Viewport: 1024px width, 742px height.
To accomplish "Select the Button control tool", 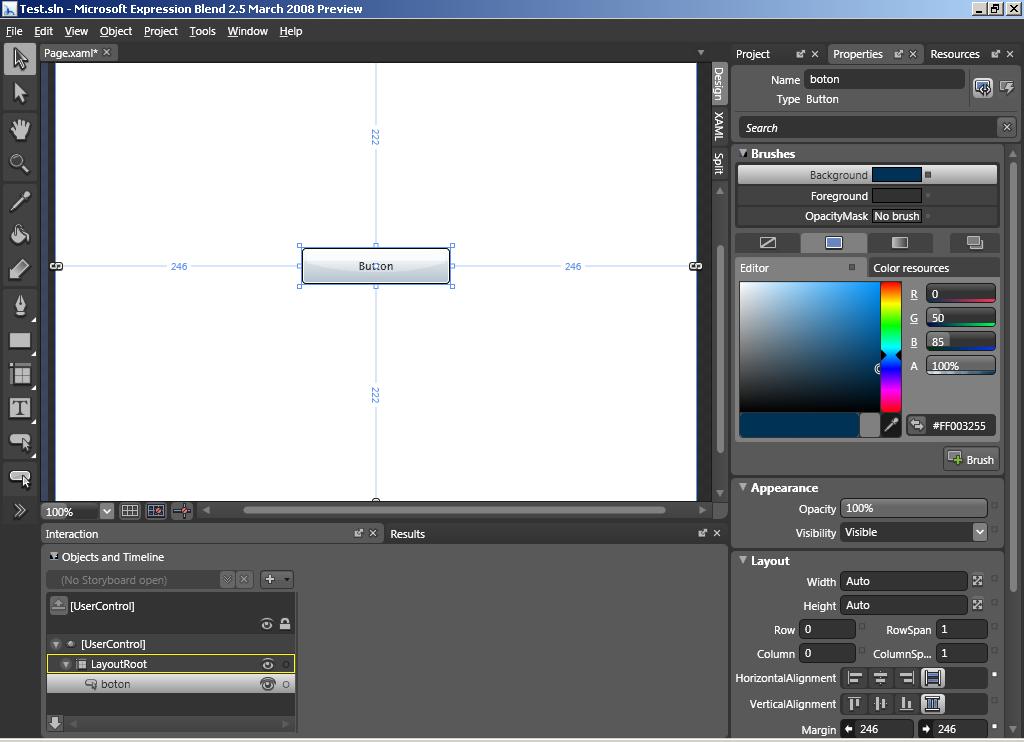I will click(x=20, y=443).
